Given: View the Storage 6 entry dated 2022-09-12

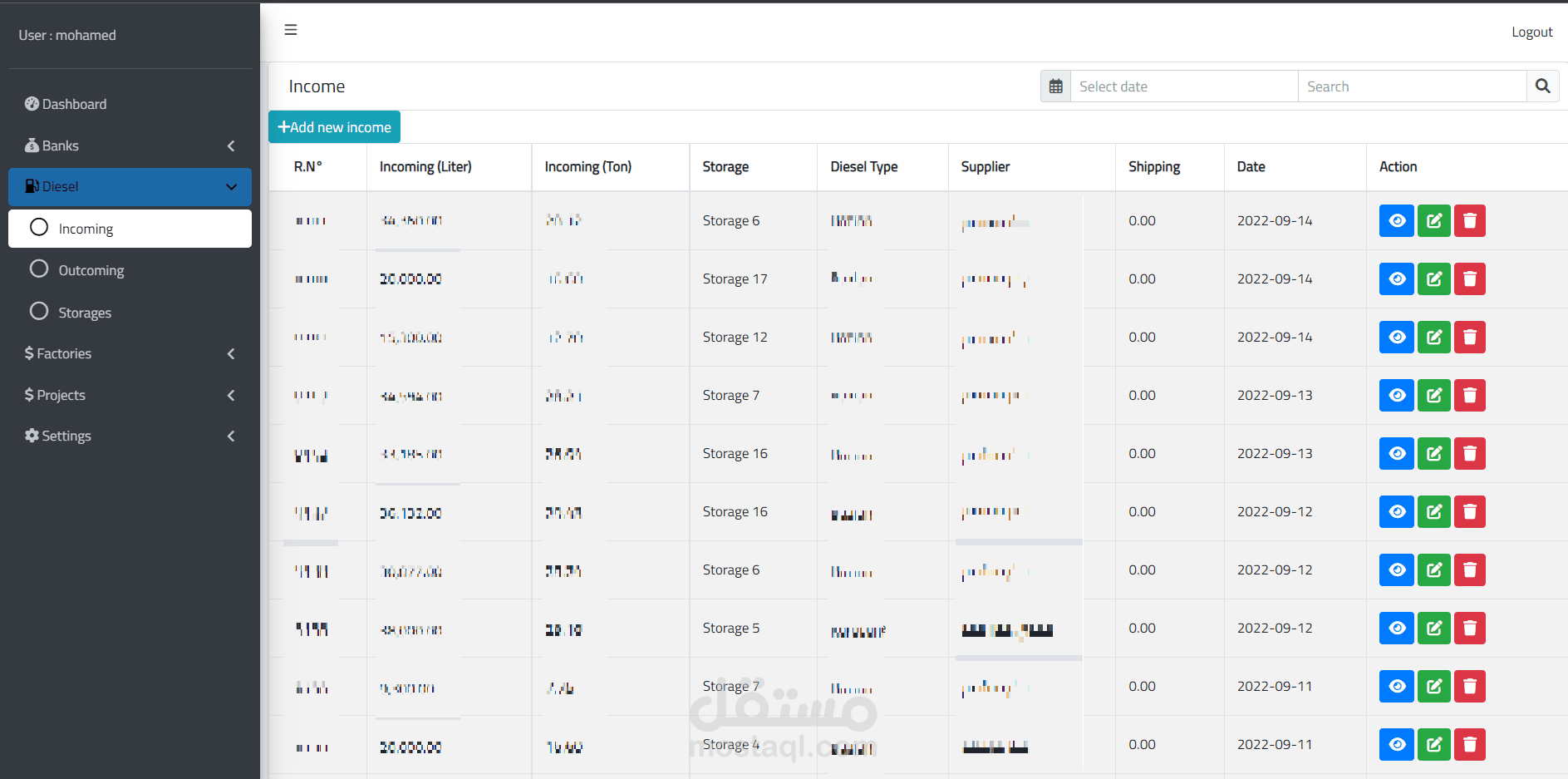Looking at the screenshot, I should 1397,570.
